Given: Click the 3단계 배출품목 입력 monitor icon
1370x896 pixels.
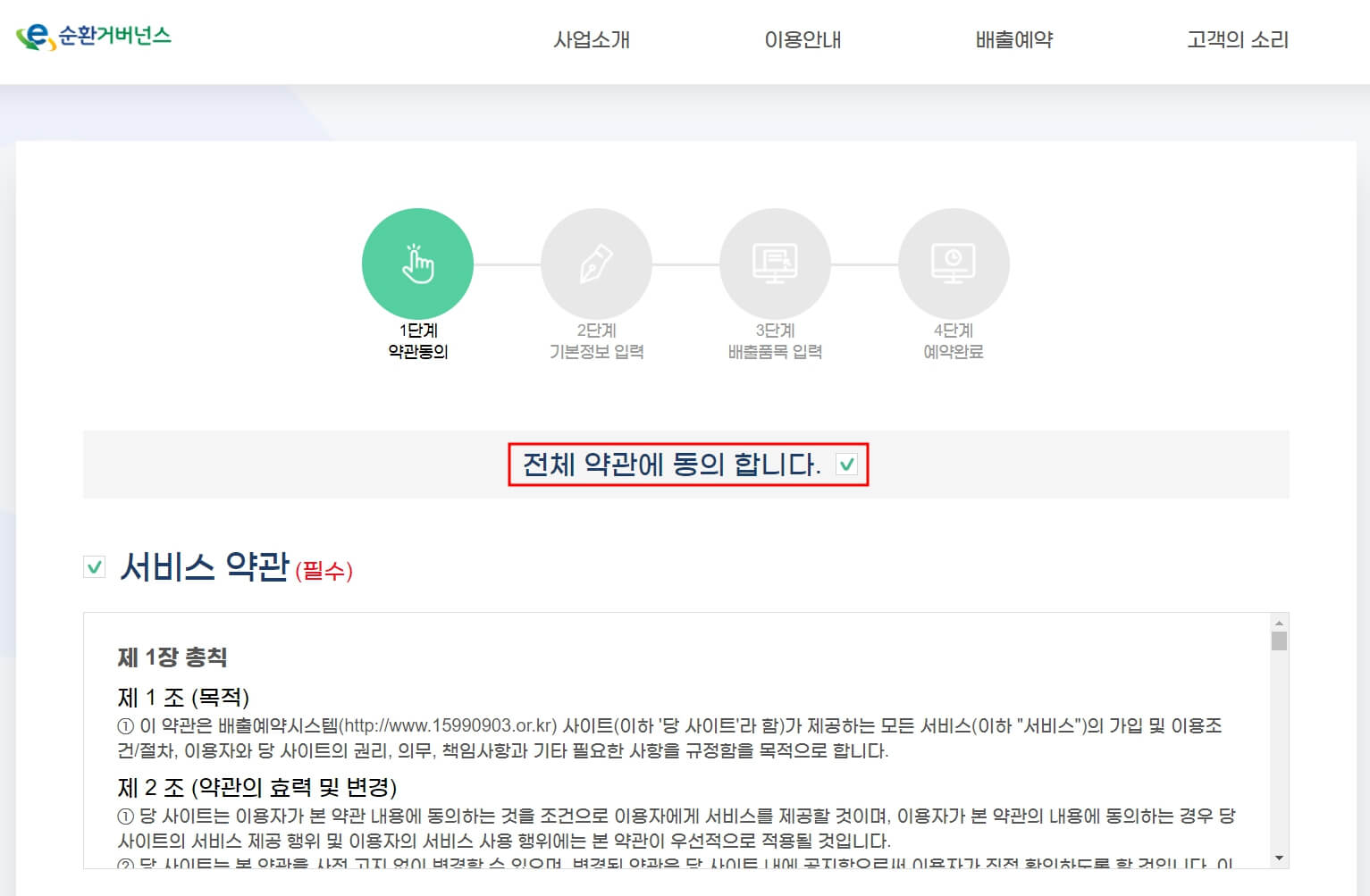Looking at the screenshot, I should pyautogui.click(x=775, y=263).
